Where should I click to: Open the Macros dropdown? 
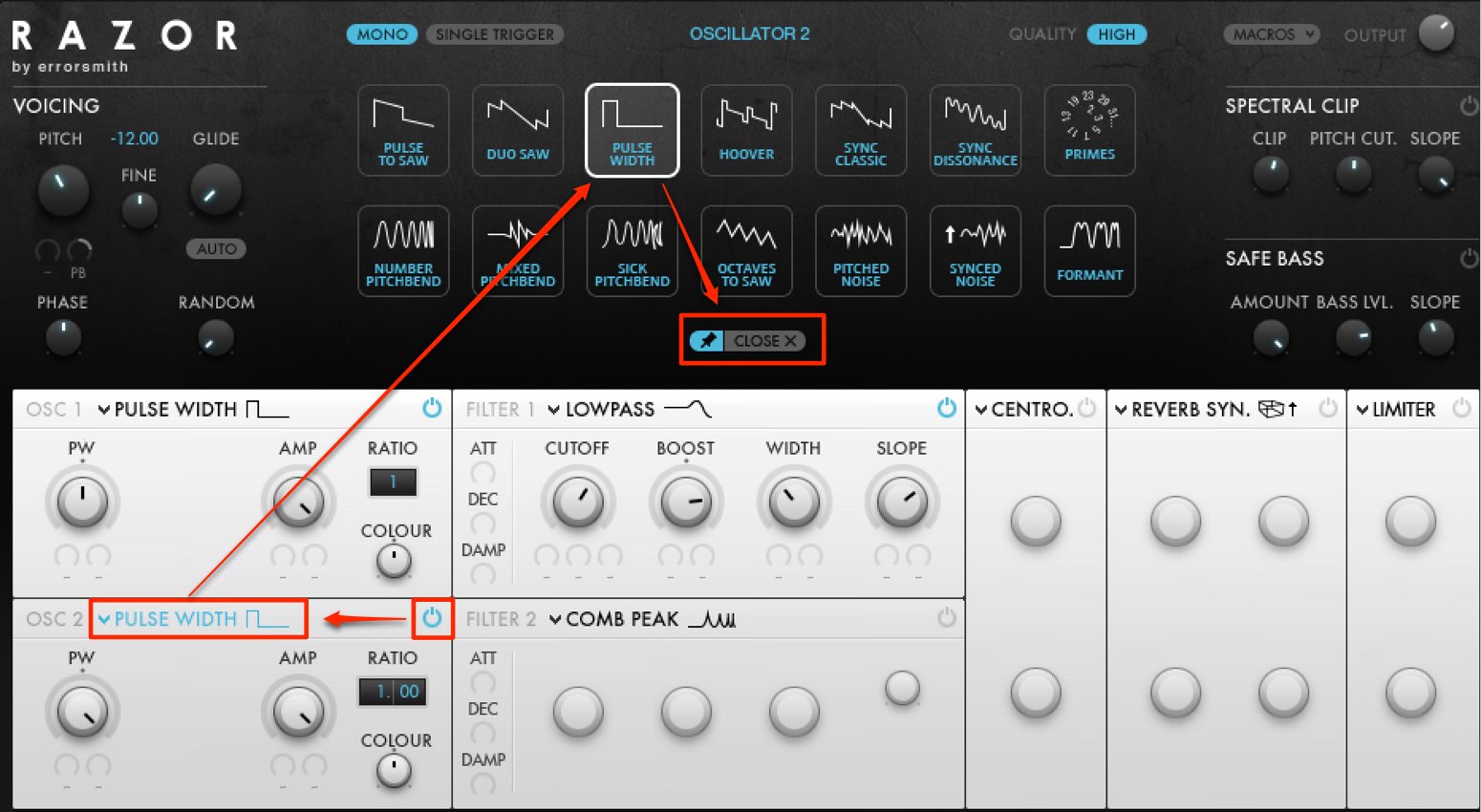point(1271,34)
